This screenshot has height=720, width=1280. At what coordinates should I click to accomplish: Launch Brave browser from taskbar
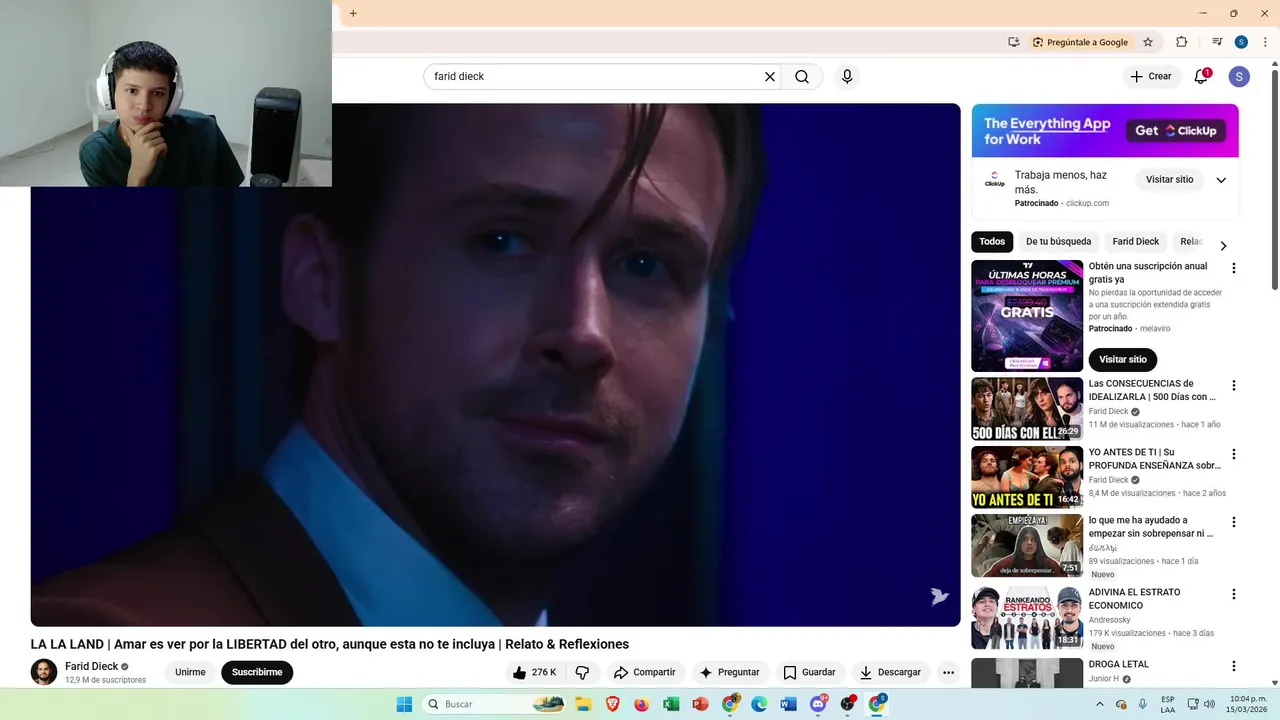tap(612, 704)
